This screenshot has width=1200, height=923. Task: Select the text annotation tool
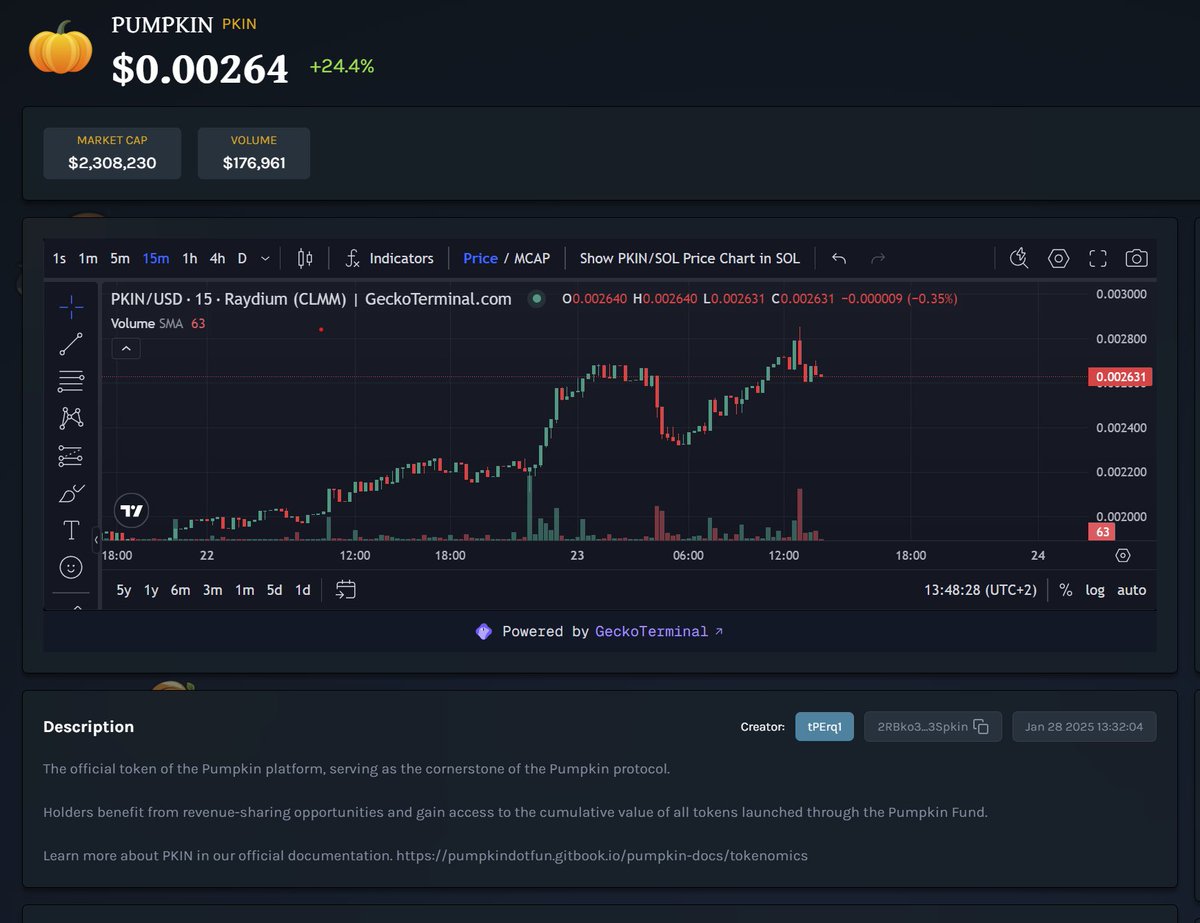coord(71,530)
